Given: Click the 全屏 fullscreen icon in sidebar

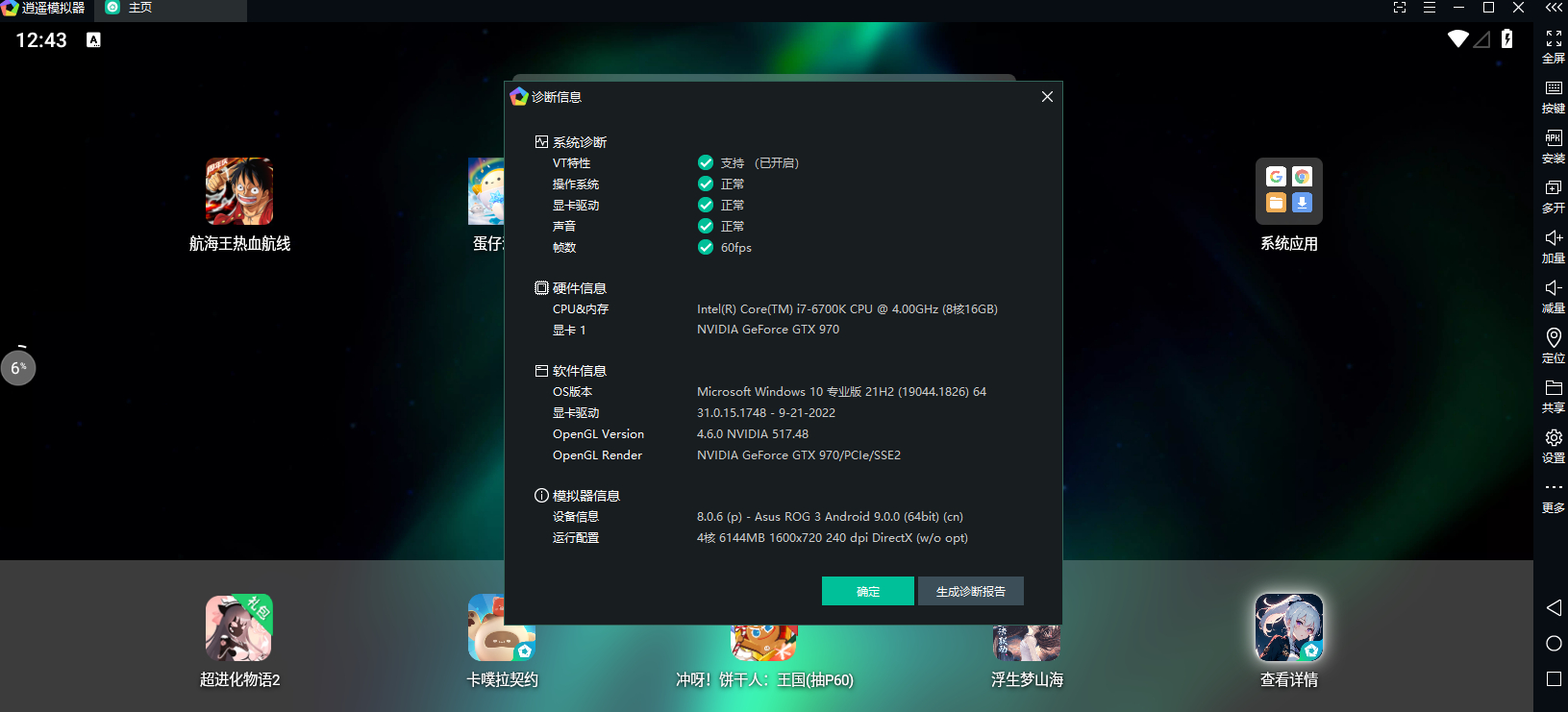Looking at the screenshot, I should 1554,38.
